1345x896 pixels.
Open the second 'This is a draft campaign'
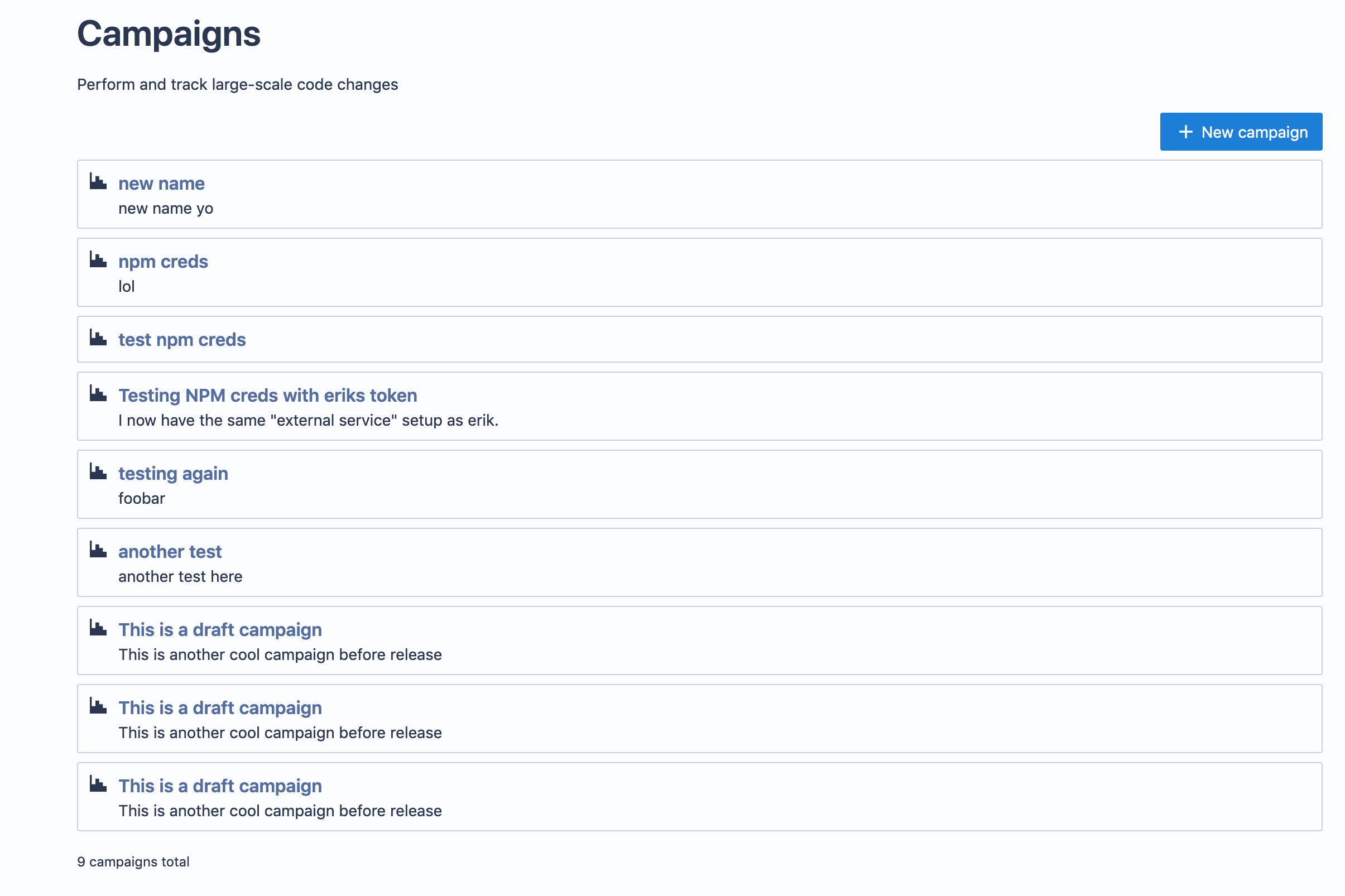220,708
